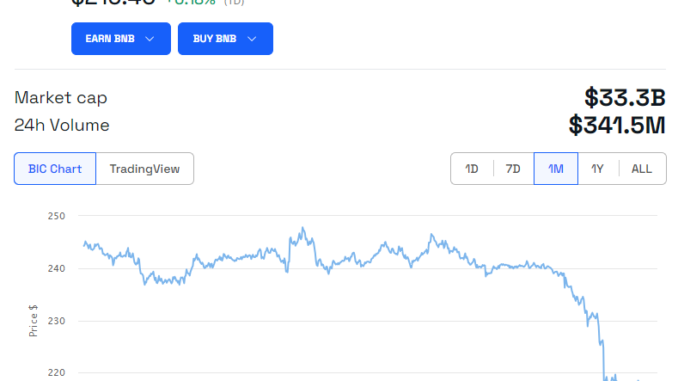Screen dimensions: 678x381
Task: Click the Market cap label
Action: [61, 98]
